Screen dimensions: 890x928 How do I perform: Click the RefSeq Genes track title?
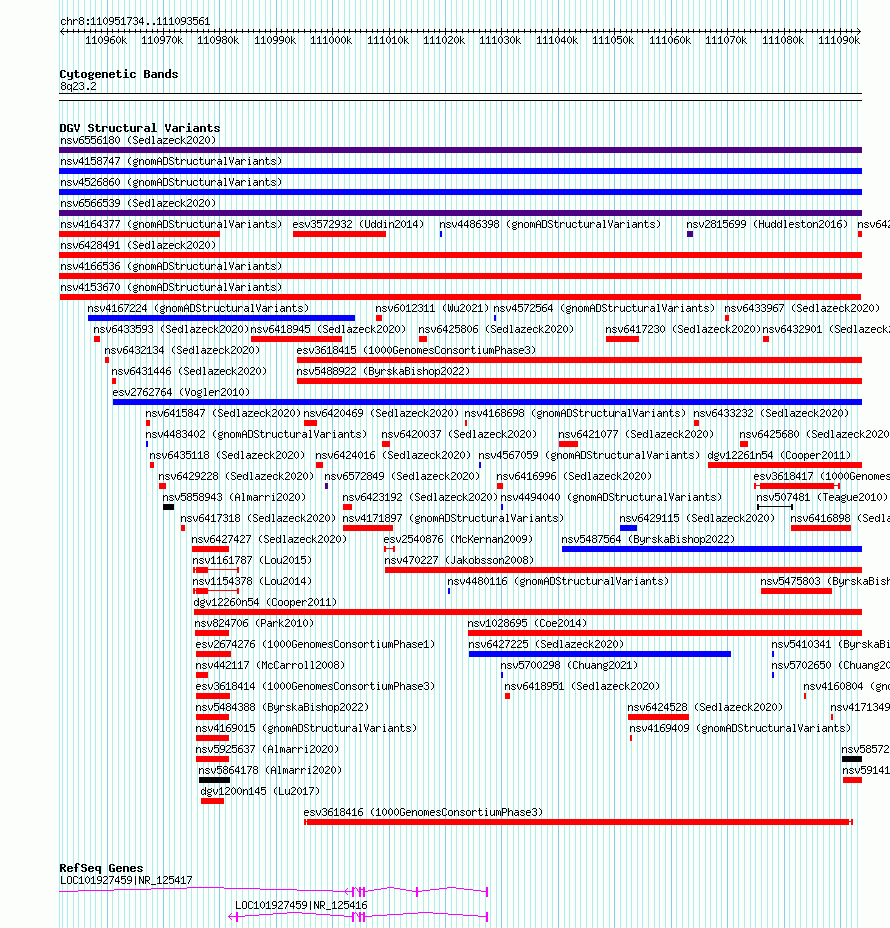[x=101, y=868]
